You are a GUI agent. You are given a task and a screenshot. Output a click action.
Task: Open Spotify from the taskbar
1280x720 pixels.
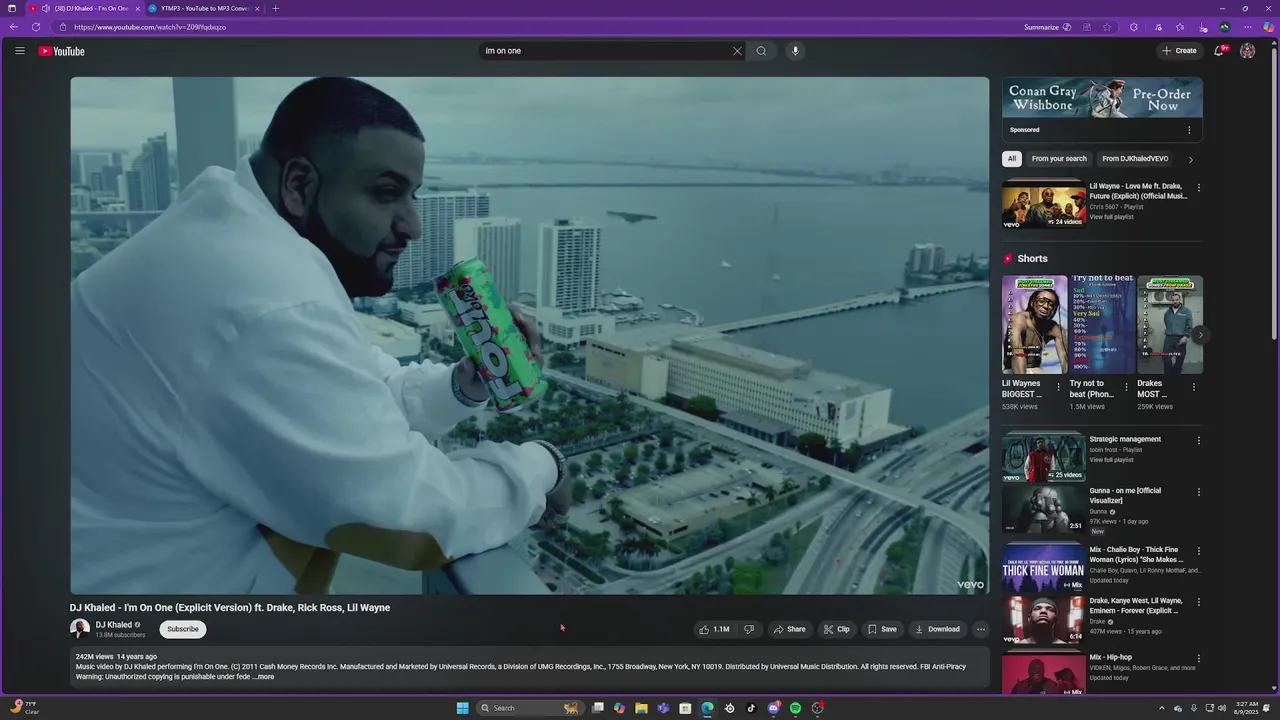795,708
